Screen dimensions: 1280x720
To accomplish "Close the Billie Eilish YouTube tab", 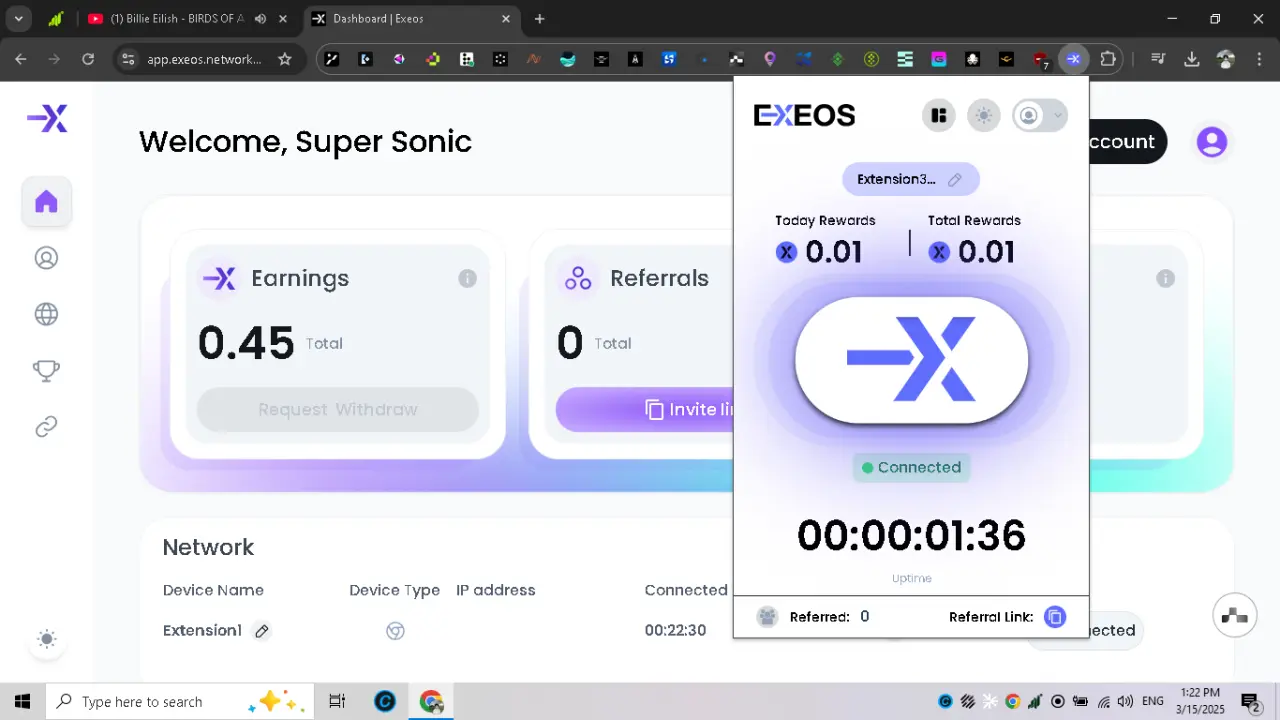I will pyautogui.click(x=283, y=19).
